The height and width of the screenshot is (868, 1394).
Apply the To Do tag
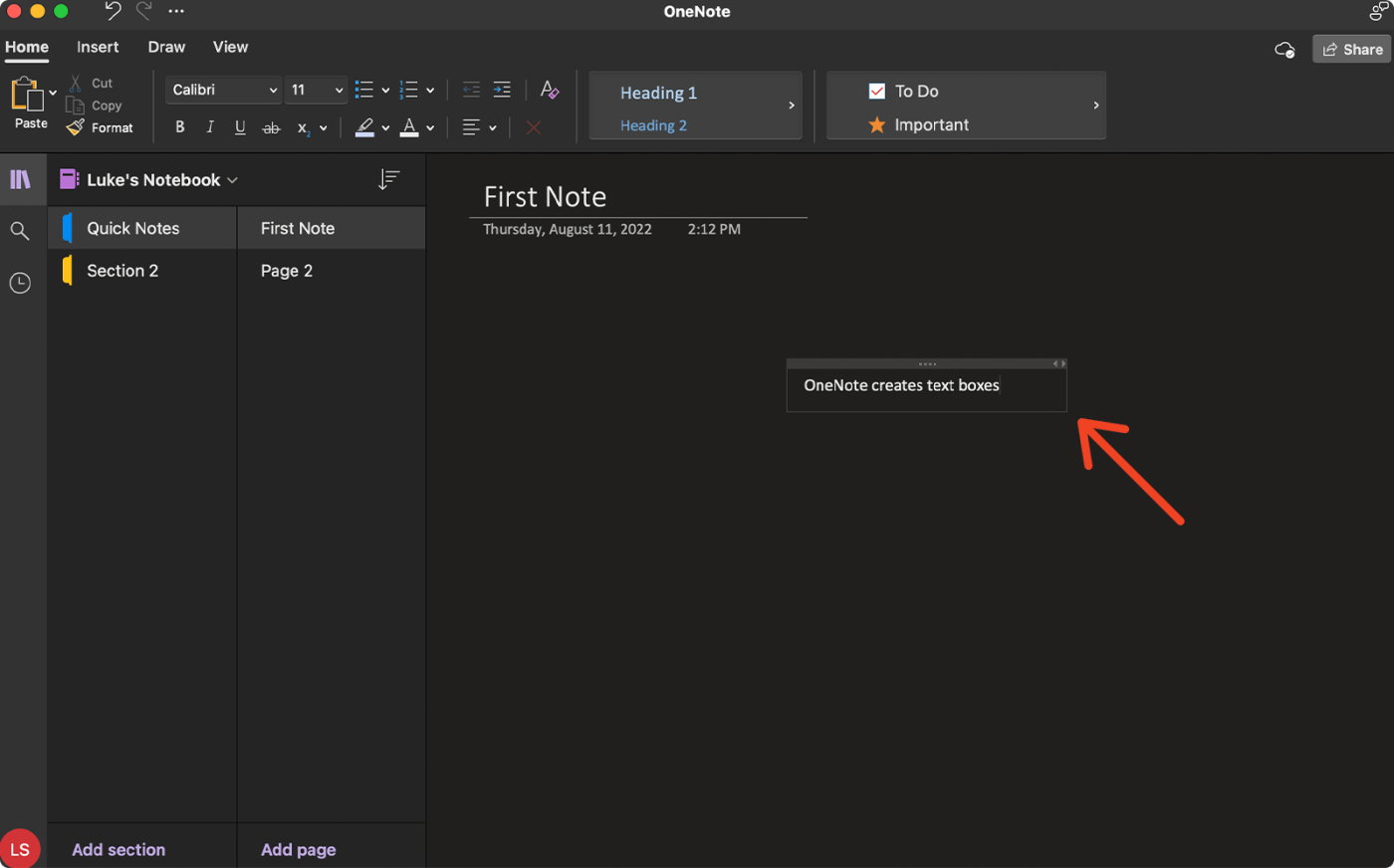[x=903, y=91]
